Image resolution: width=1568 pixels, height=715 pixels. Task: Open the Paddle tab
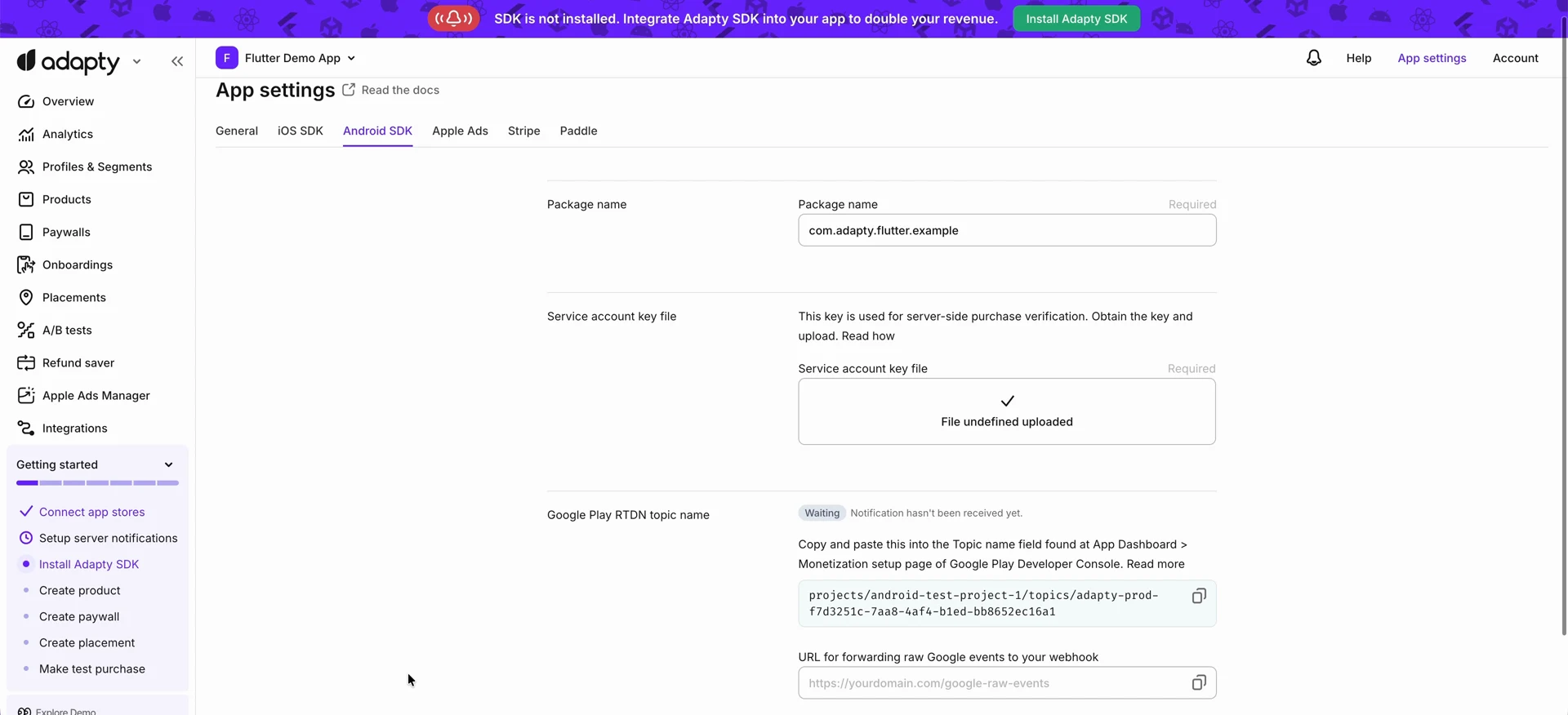point(578,131)
